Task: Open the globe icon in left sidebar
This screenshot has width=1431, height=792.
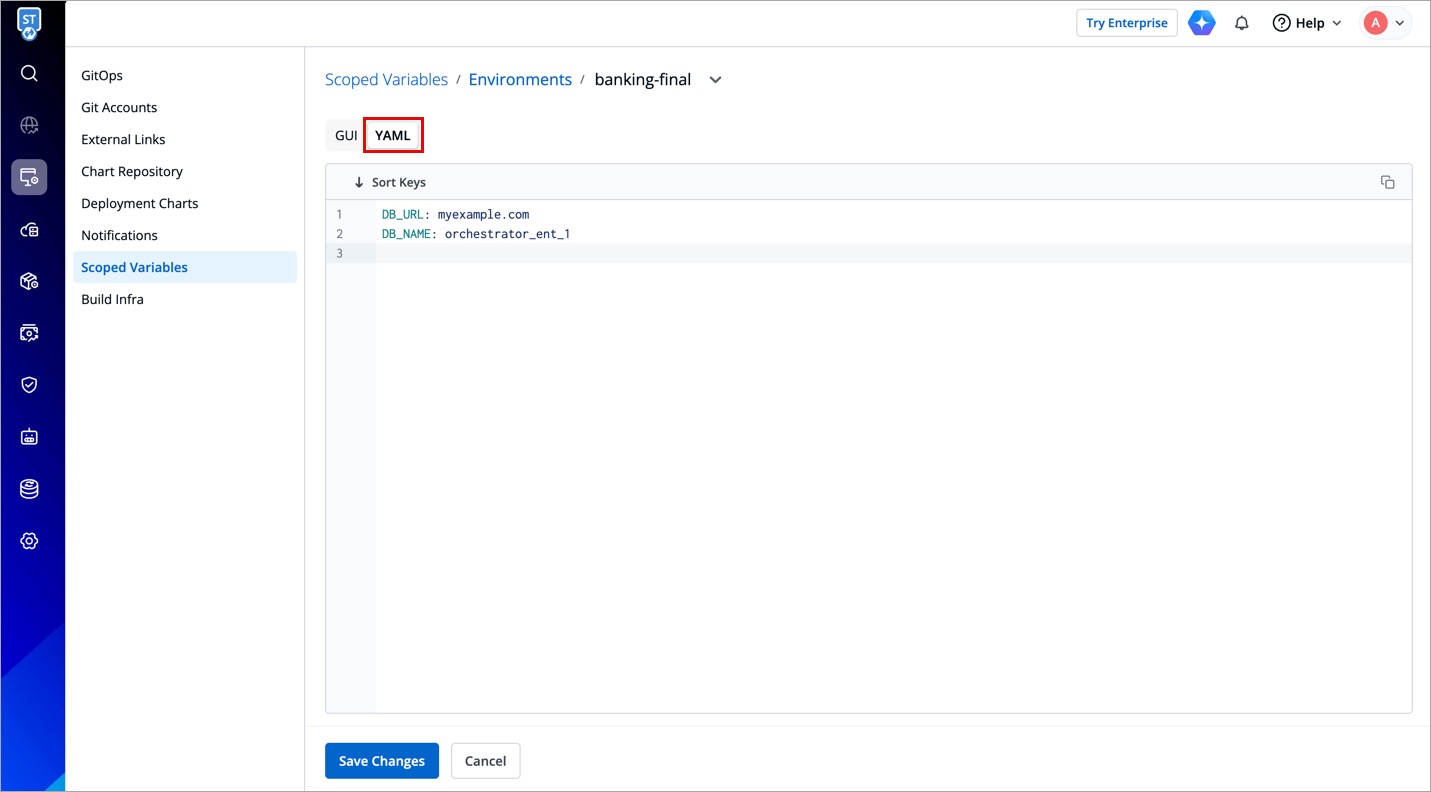Action: (29, 125)
